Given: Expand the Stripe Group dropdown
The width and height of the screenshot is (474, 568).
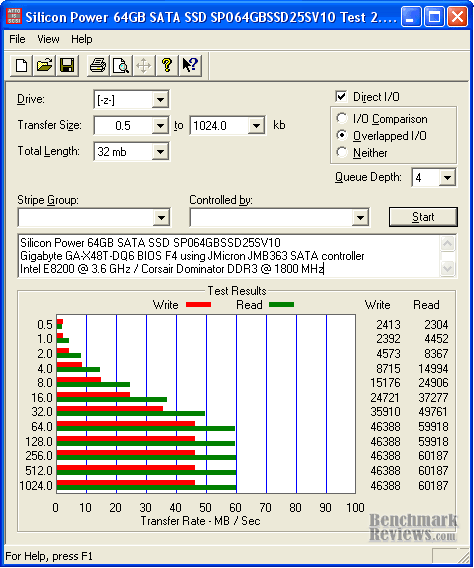Looking at the screenshot, I should point(162,217).
